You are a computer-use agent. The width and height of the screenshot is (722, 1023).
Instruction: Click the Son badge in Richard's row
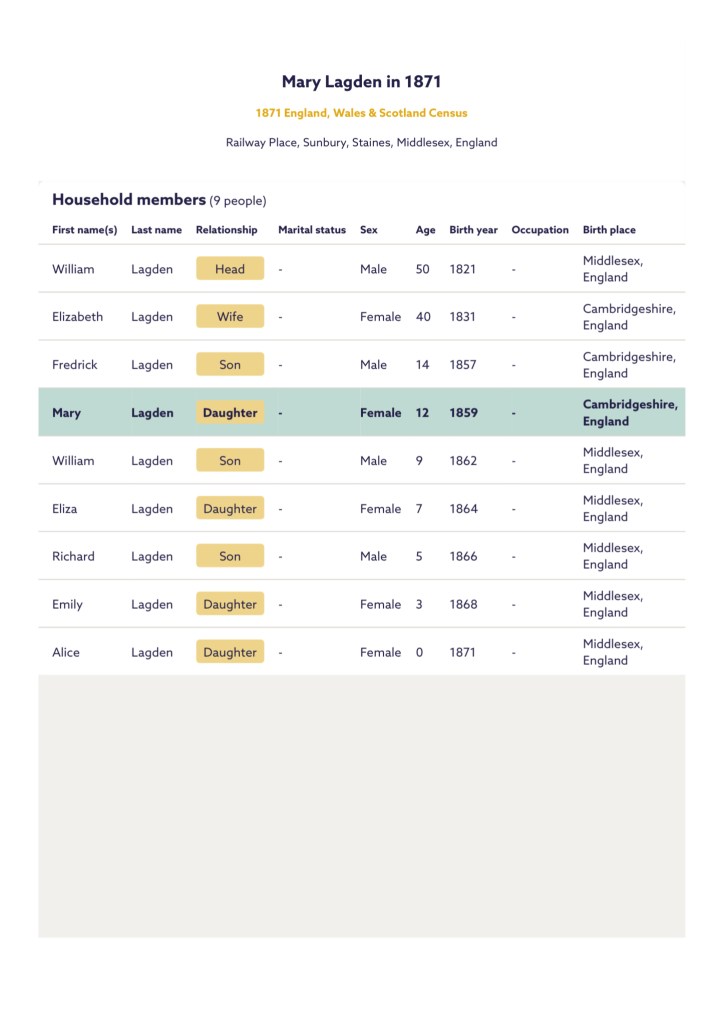(230, 557)
